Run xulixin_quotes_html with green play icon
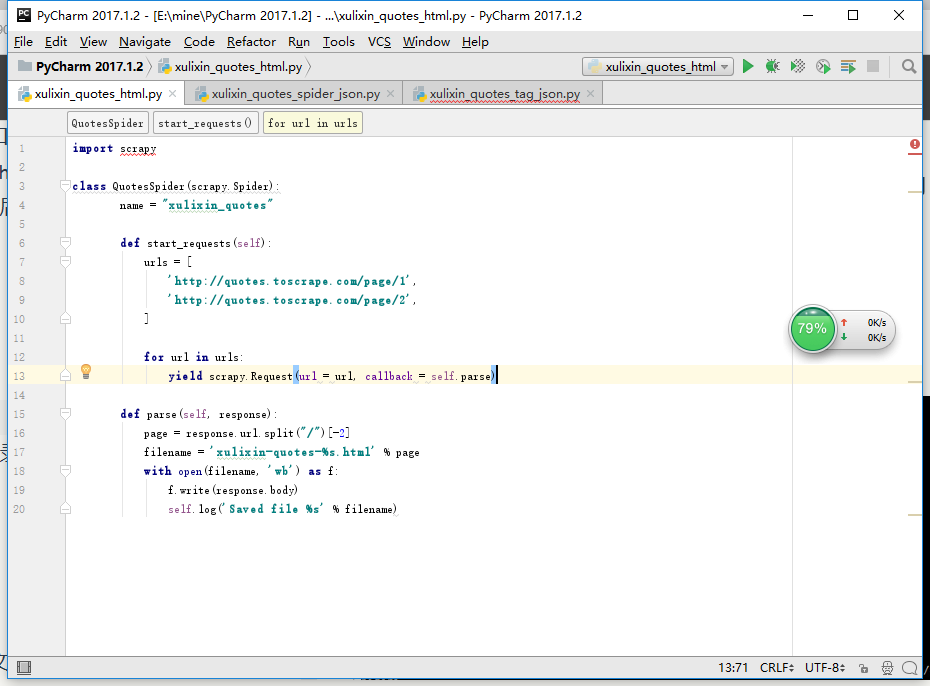This screenshot has height=686, width=930. click(748, 66)
